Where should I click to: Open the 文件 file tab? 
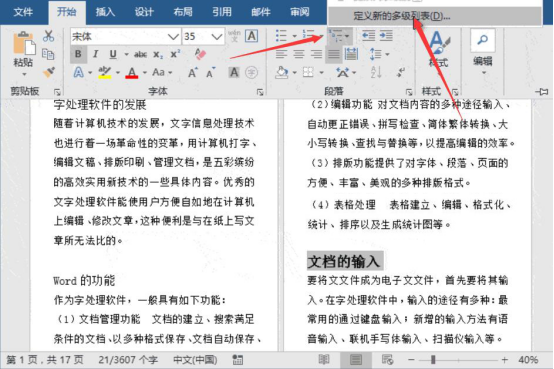pyautogui.click(x=23, y=12)
